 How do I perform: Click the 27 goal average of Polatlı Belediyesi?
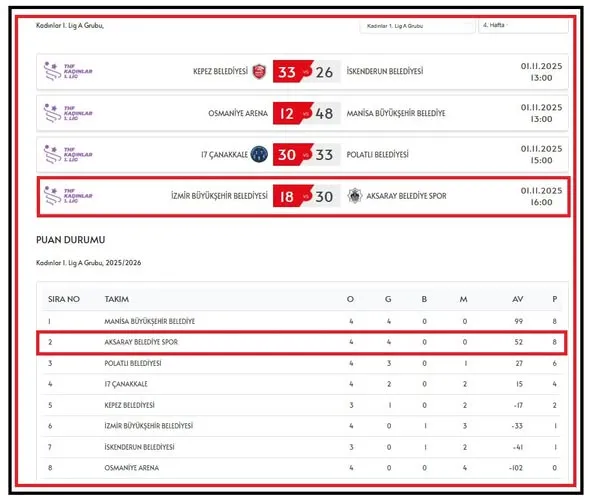519,363
